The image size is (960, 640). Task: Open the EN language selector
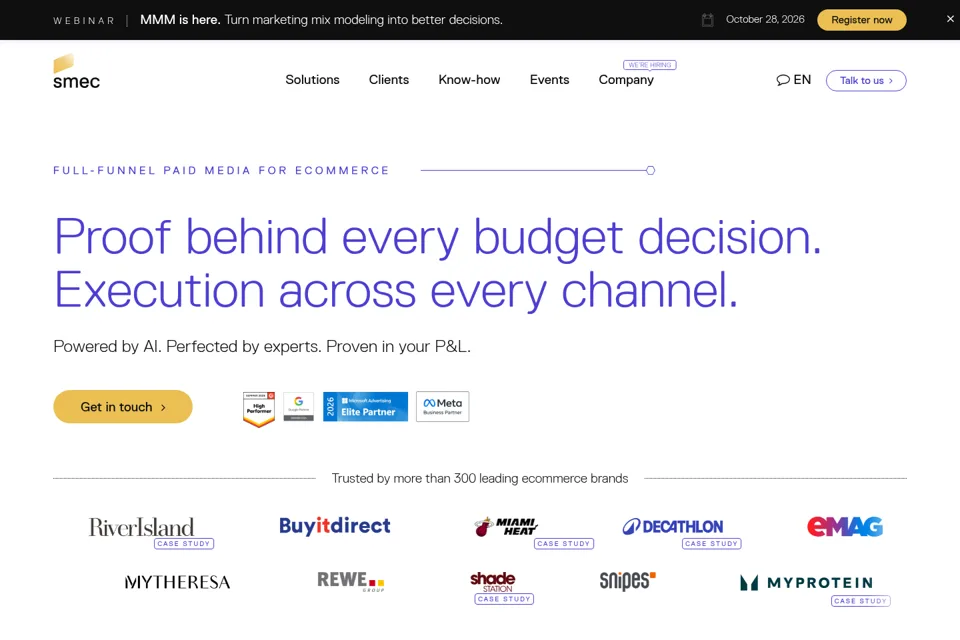click(793, 80)
